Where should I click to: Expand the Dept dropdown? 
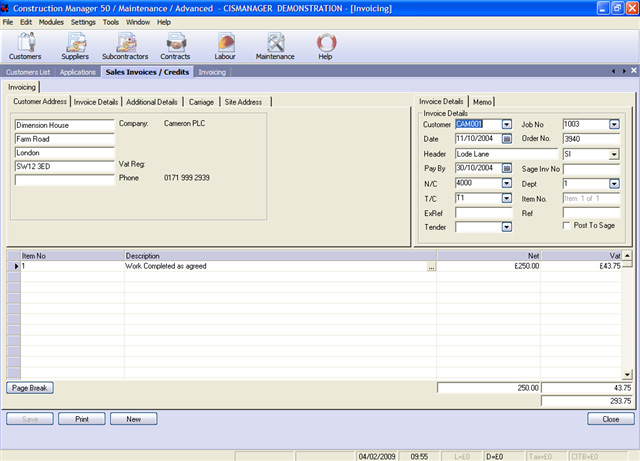(614, 184)
